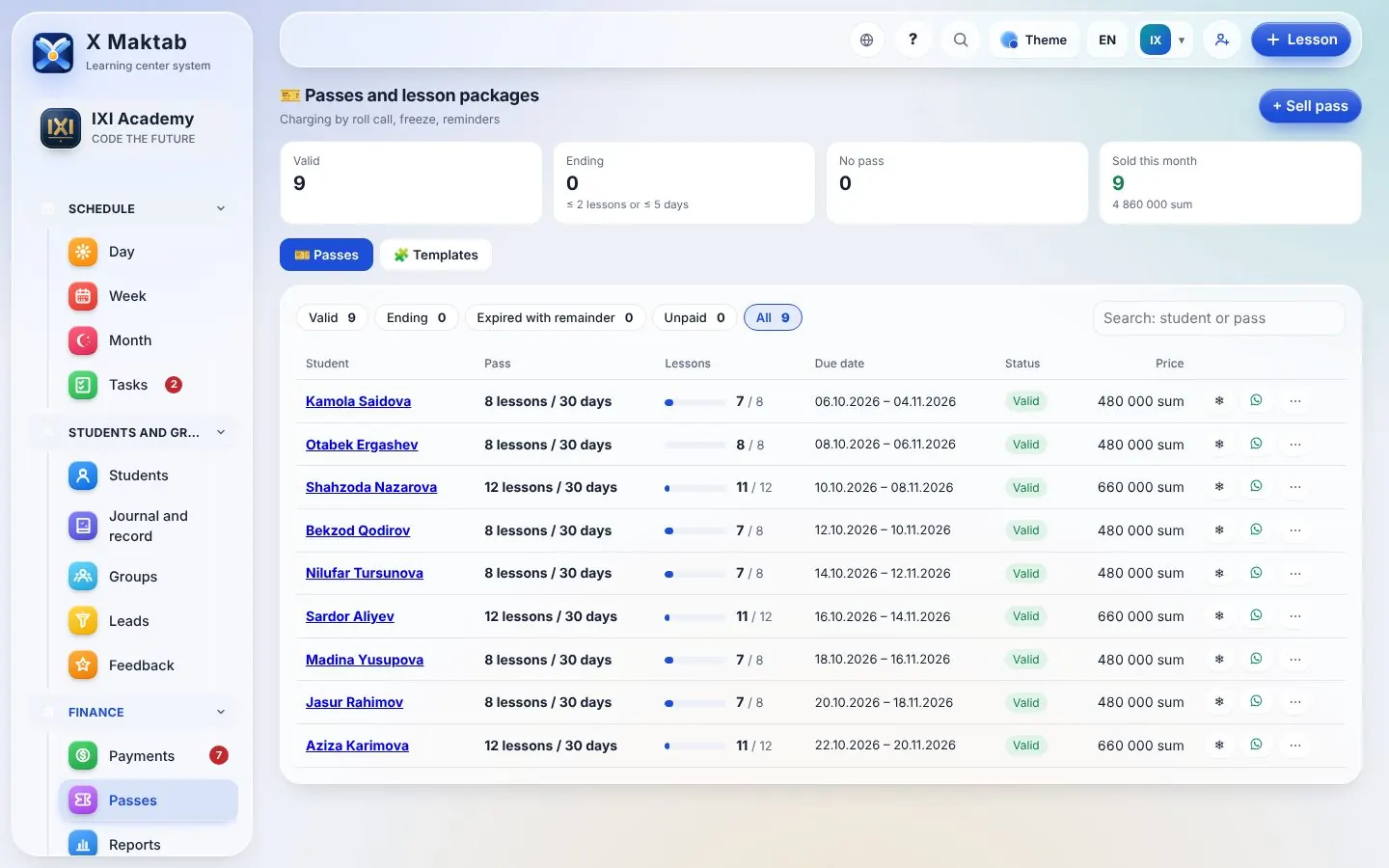Click the globe icon in top bar
Viewport: 1389px width, 868px height.
[x=866, y=40]
